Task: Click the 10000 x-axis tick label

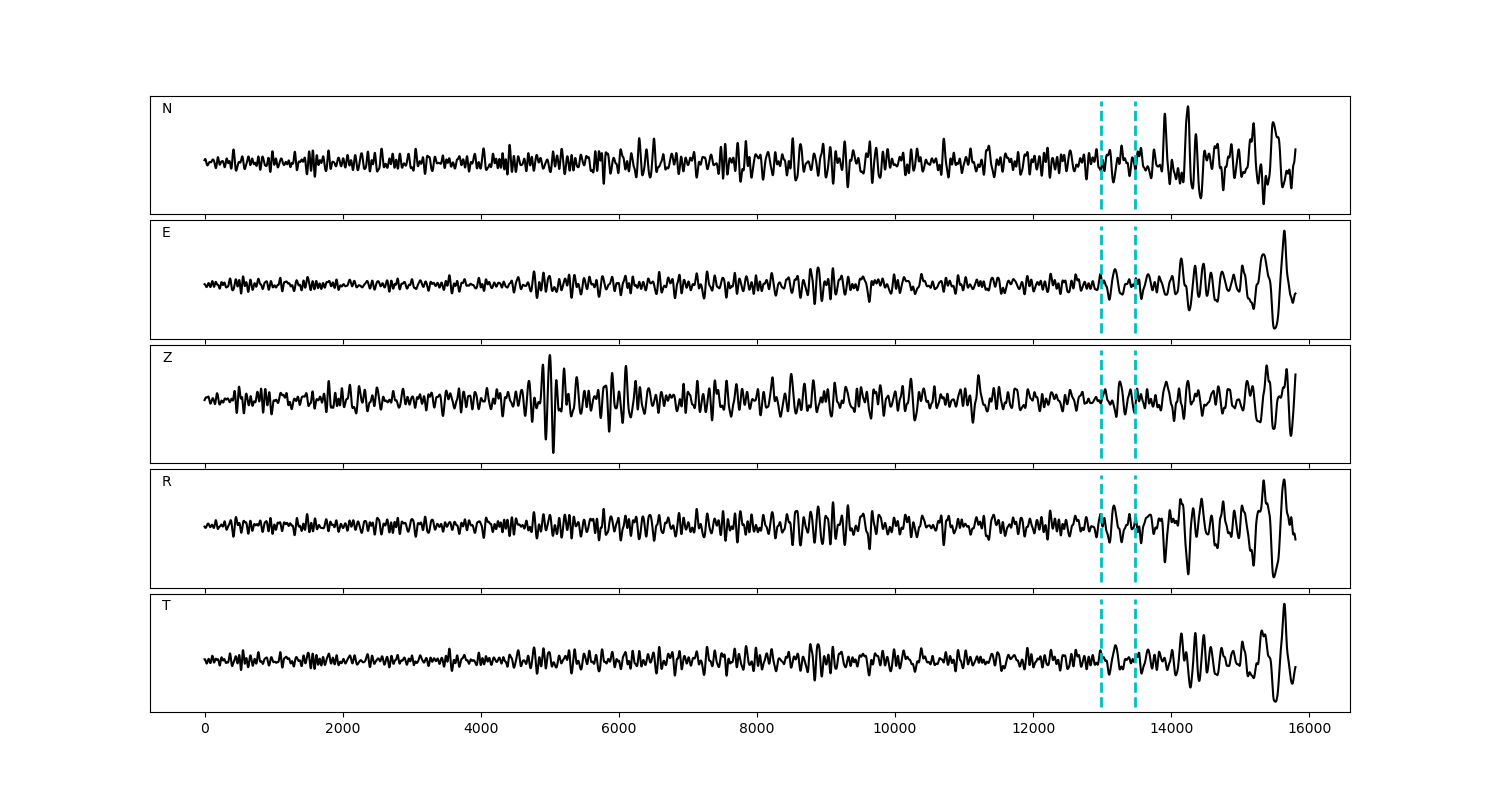Action: pos(895,729)
